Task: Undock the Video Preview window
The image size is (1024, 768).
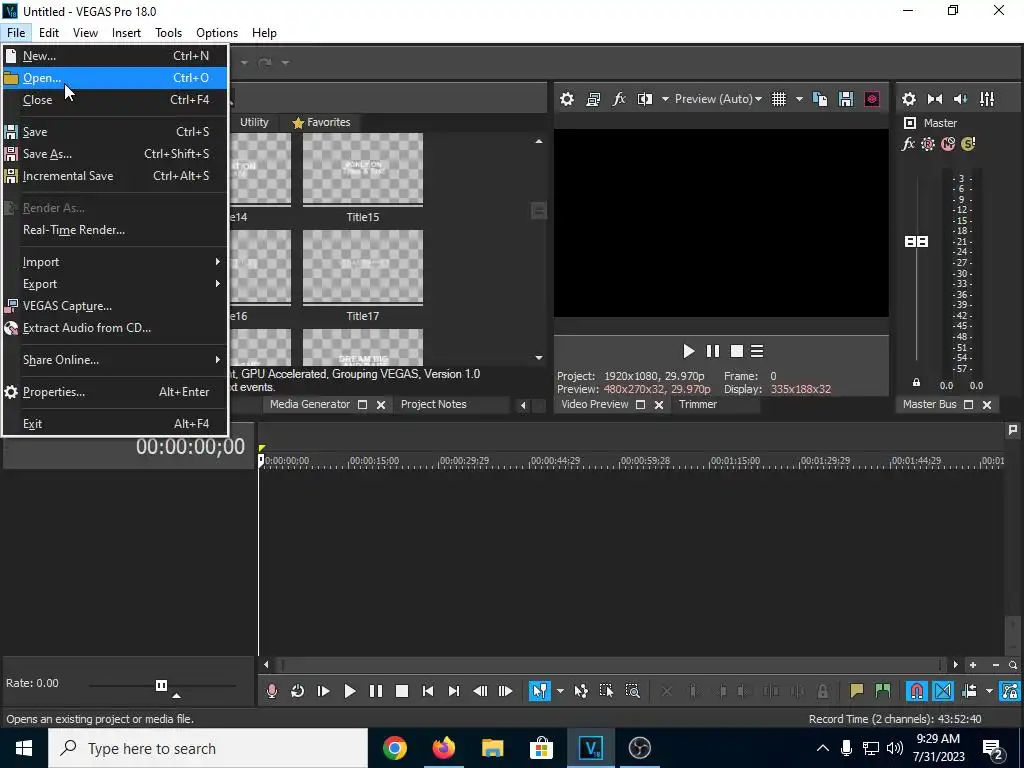Action: point(641,405)
